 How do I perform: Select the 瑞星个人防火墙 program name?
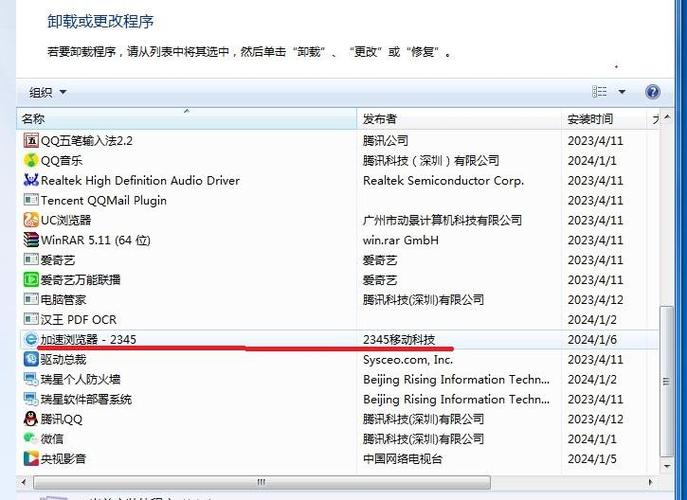(x=80, y=379)
